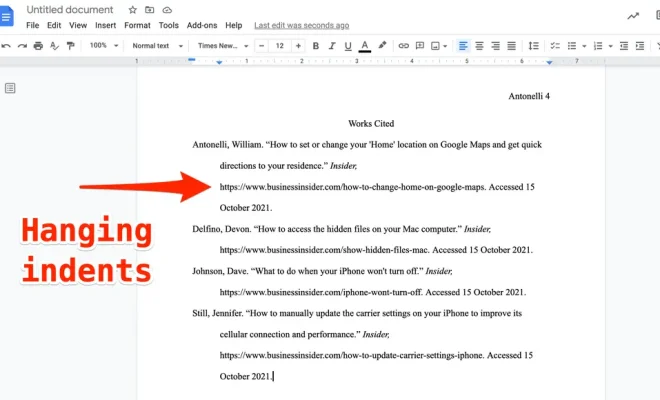Open the Add-ons menu
The height and width of the screenshot is (400, 660).
click(202, 25)
